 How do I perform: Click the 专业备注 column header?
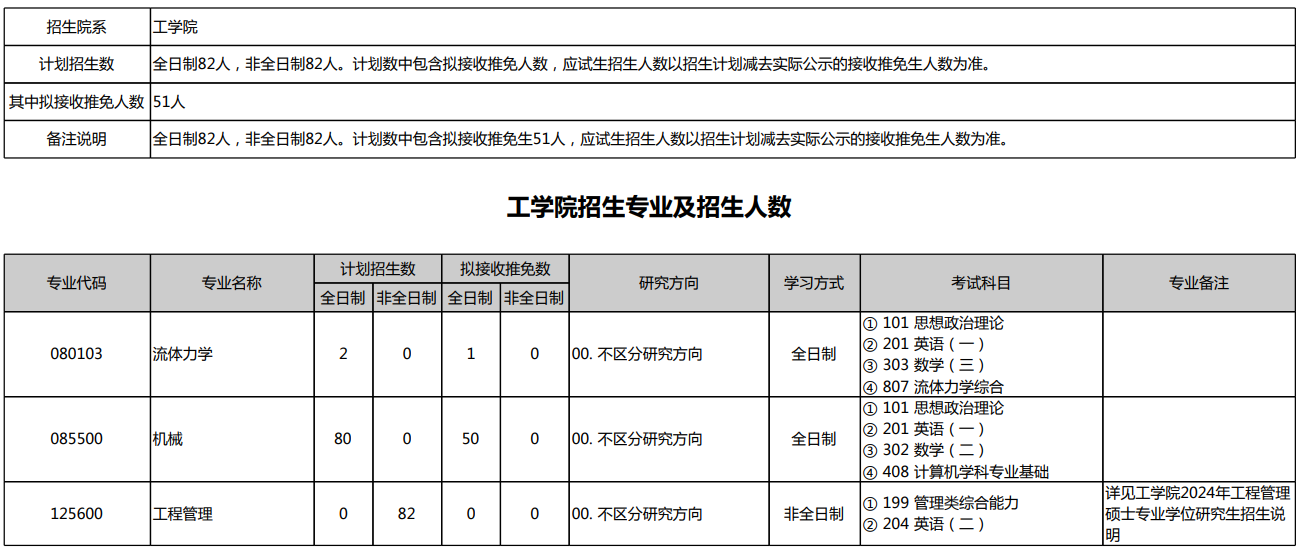click(1198, 283)
